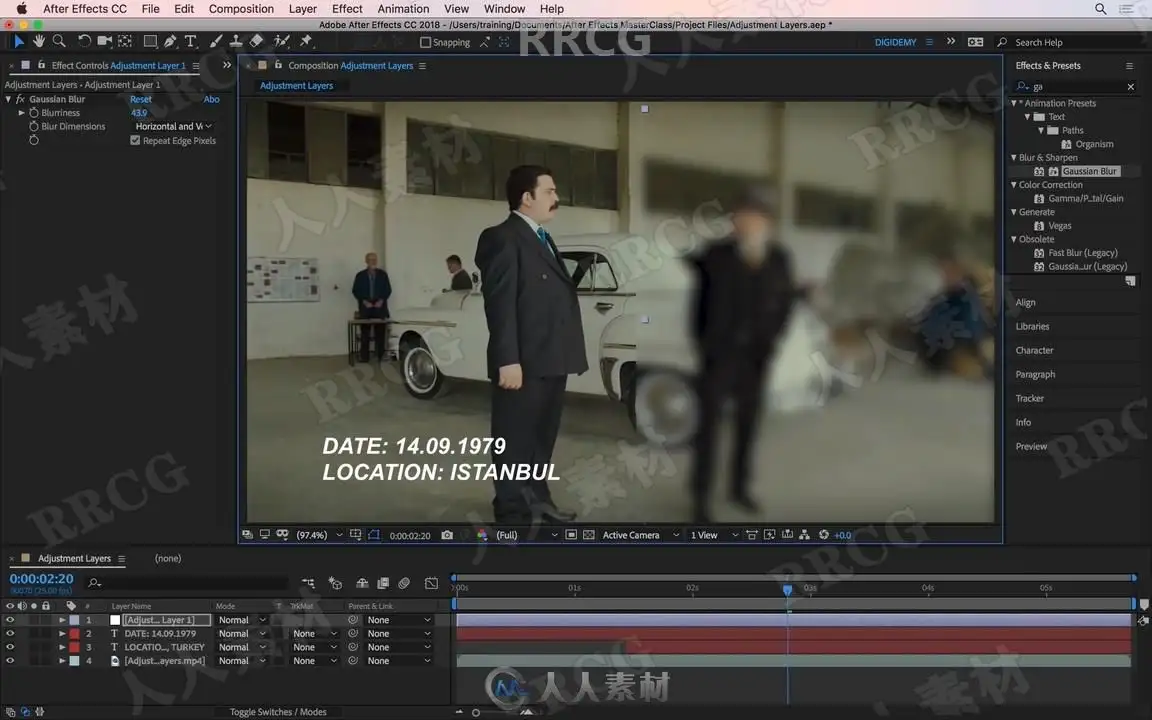The image size is (1152, 720).
Task: Select the Zoom magnifier tool
Action: pos(60,41)
